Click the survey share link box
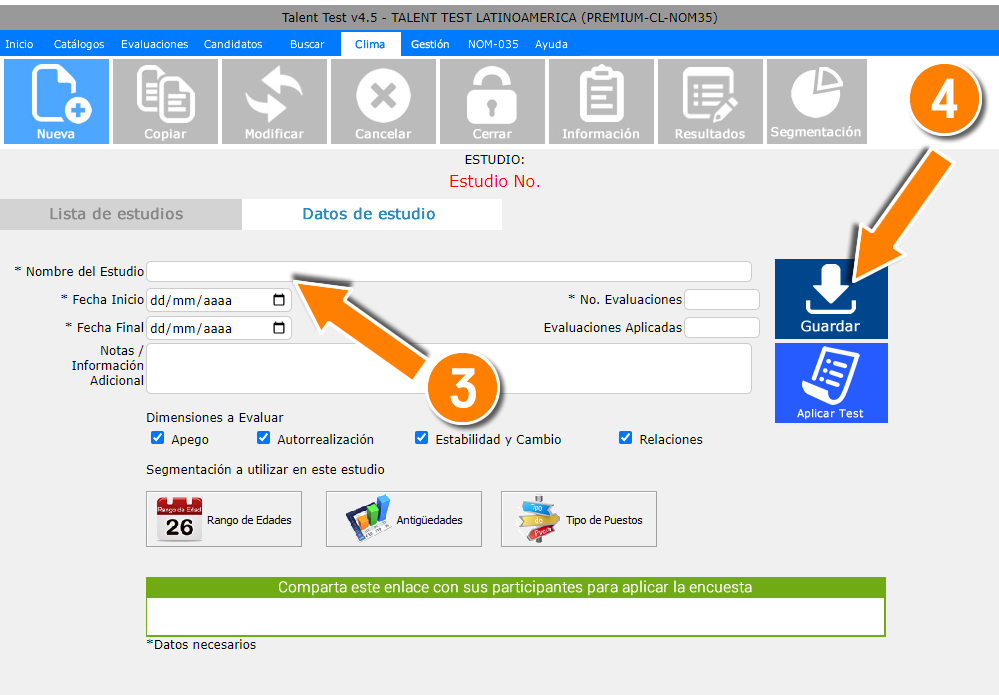Screen dimensions: 999x695 click(x=515, y=616)
